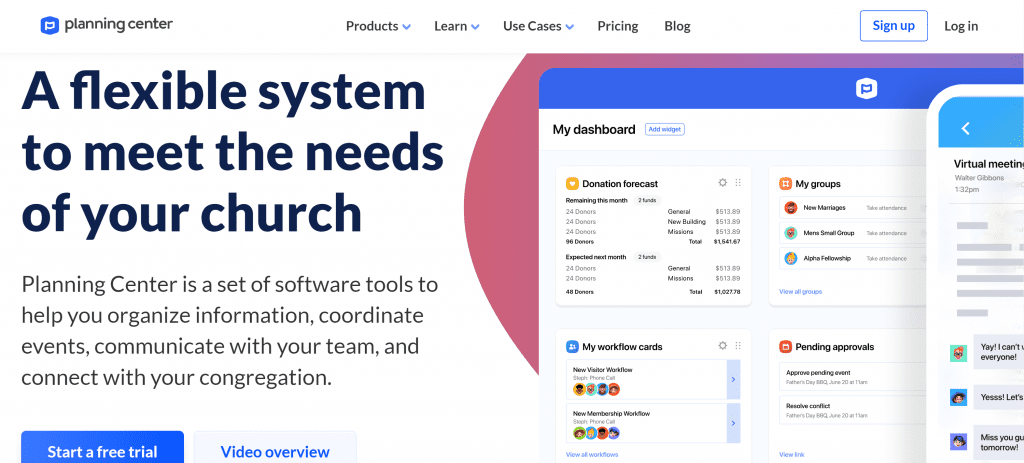Viewport: 1024px width, 463px height.
Task: Expand the Products menu
Action: pos(378,26)
